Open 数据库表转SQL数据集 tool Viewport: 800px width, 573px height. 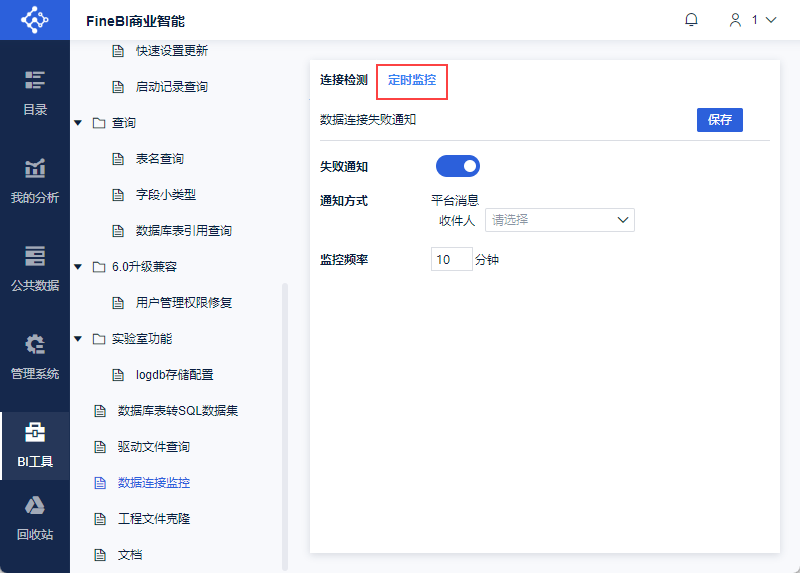(x=177, y=411)
